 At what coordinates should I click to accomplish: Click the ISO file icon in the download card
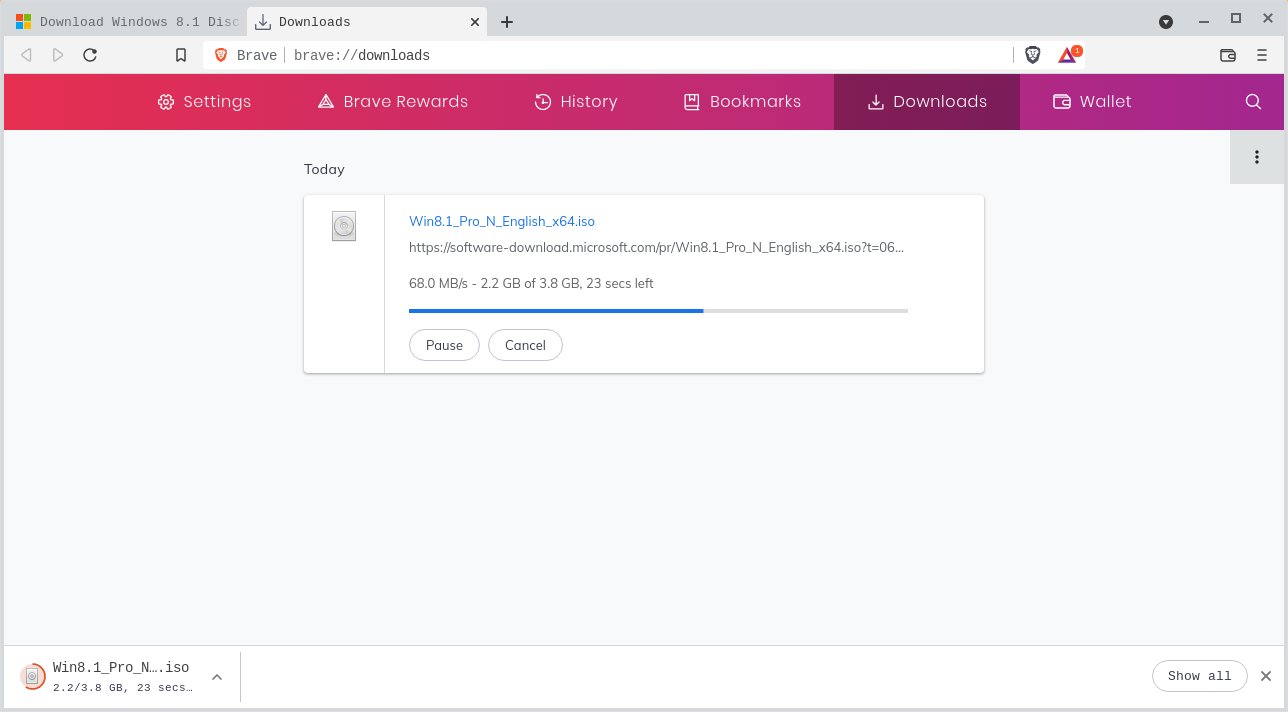coord(344,226)
